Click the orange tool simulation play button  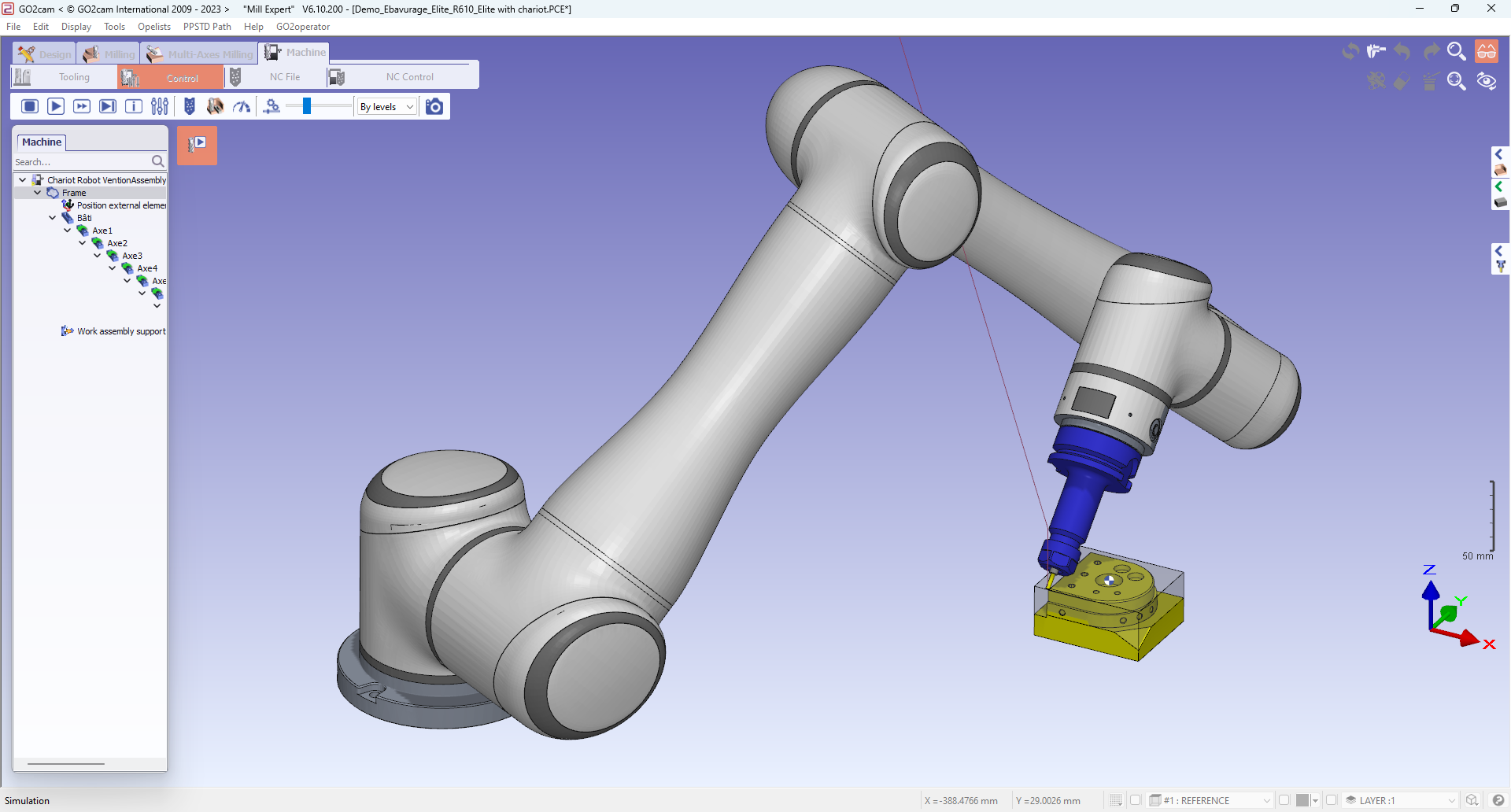point(197,145)
